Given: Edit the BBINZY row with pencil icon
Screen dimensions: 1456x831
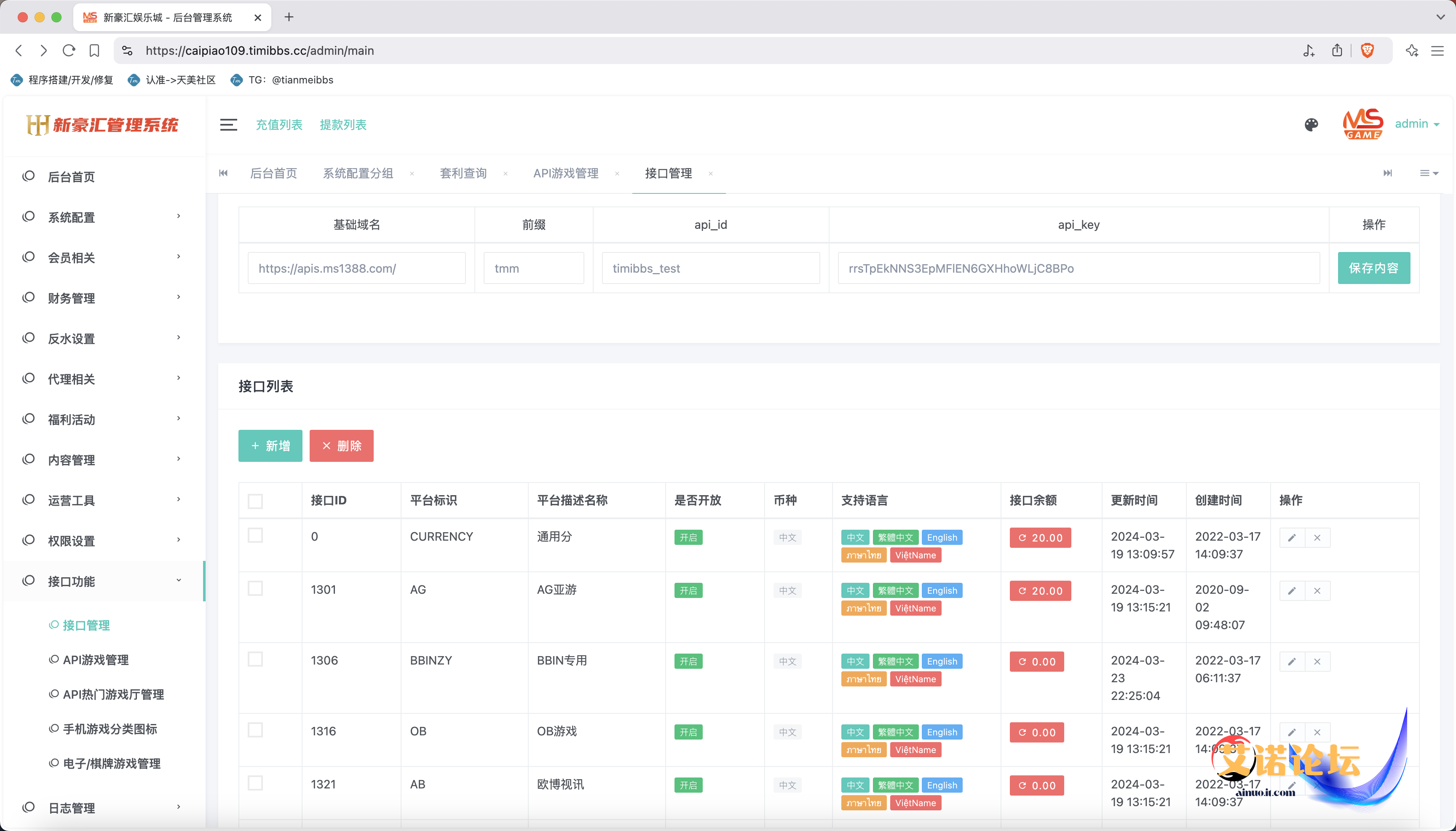Looking at the screenshot, I should pos(1292,662).
